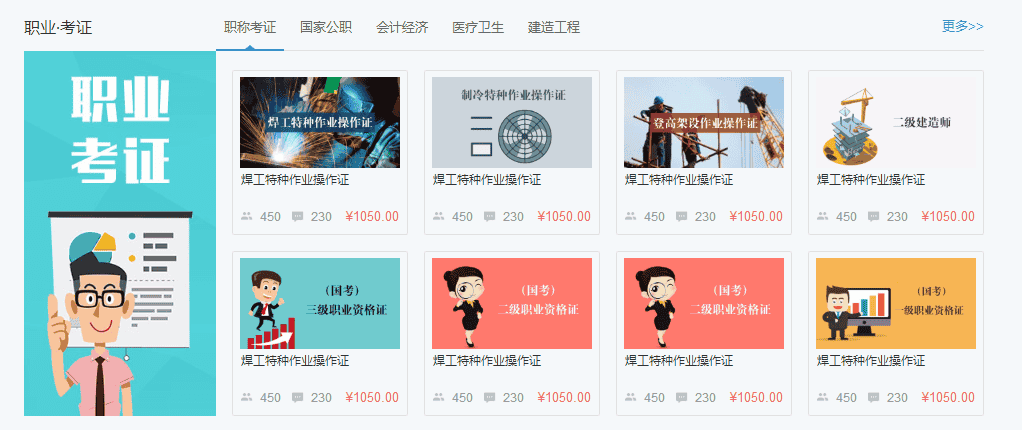Click the students icon on the first 二级职业资格证 card
This screenshot has width=1022, height=430.
(x=439, y=397)
